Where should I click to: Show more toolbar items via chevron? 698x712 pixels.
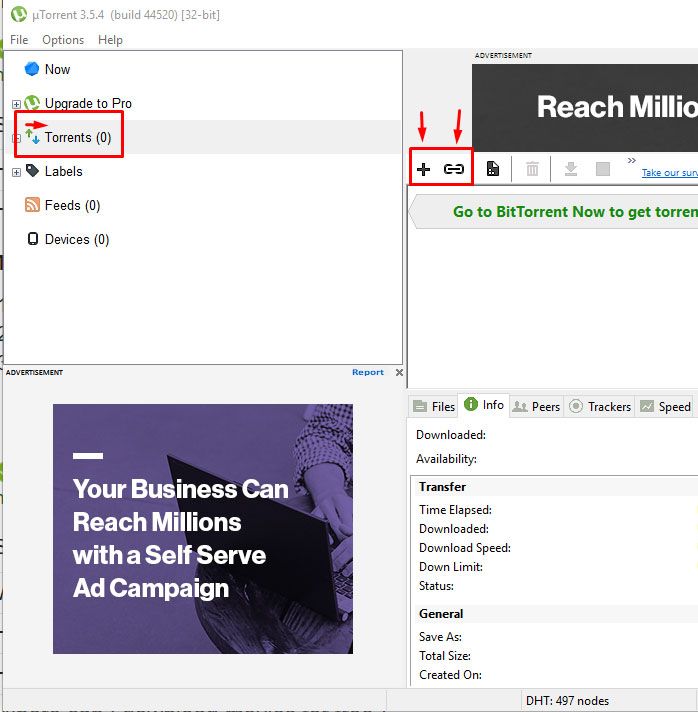click(632, 160)
